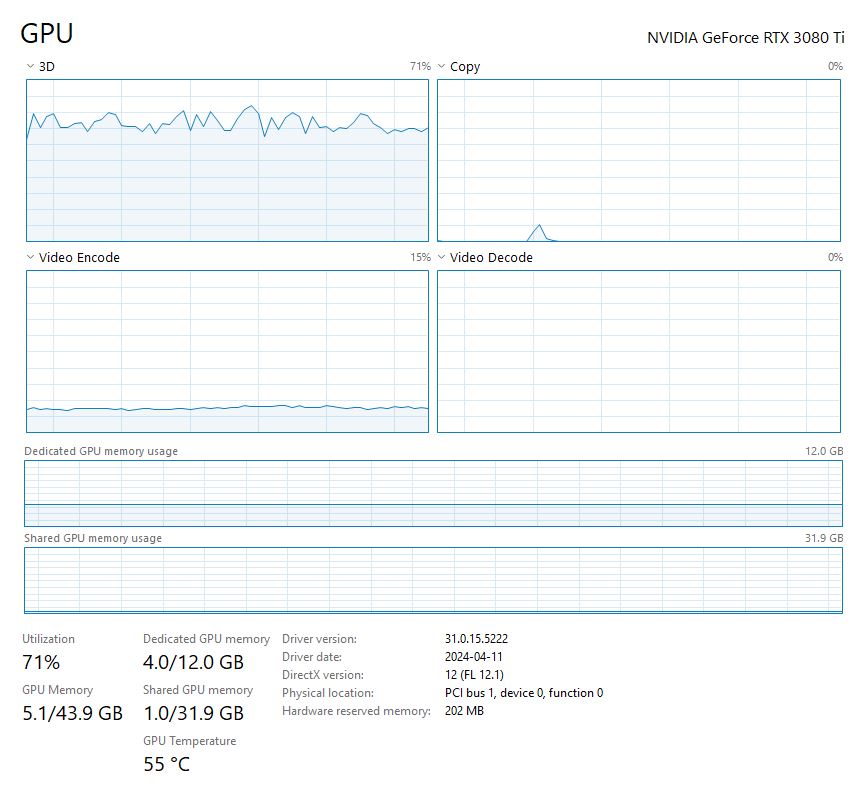Click the Shared GPU memory 1.0/31.9 GB value

point(193,713)
